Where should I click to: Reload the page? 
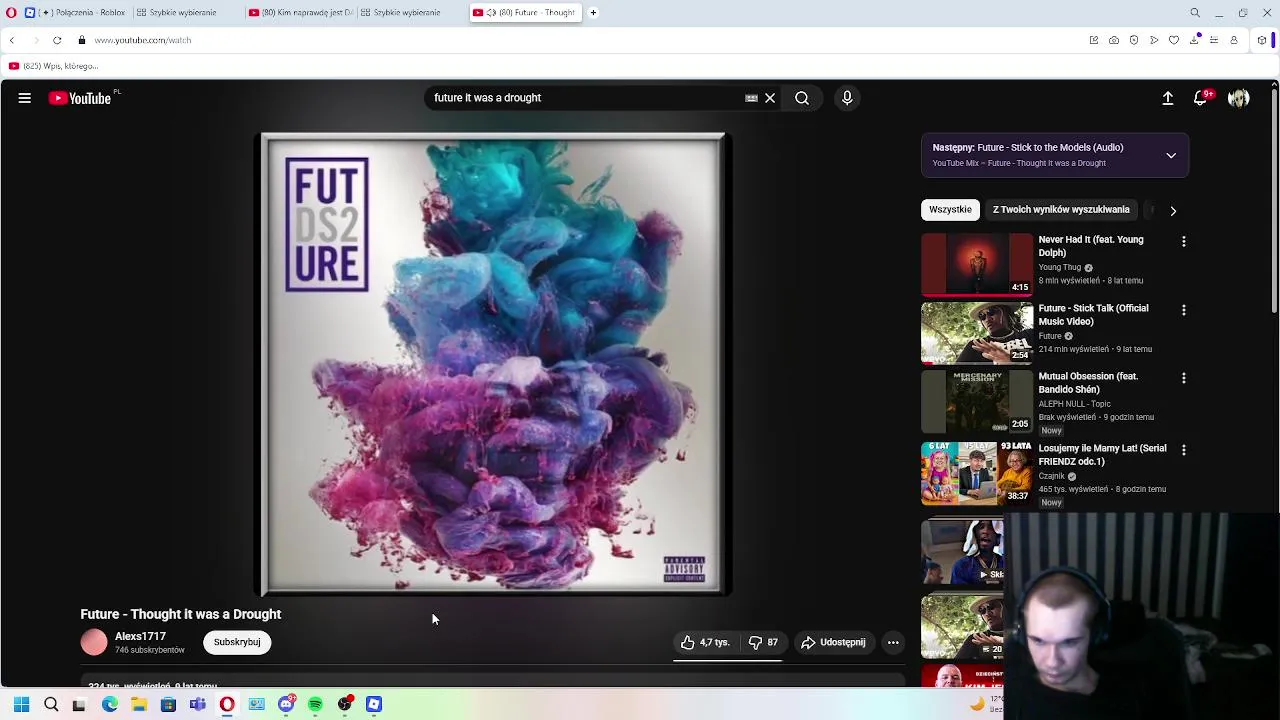pyautogui.click(x=57, y=40)
